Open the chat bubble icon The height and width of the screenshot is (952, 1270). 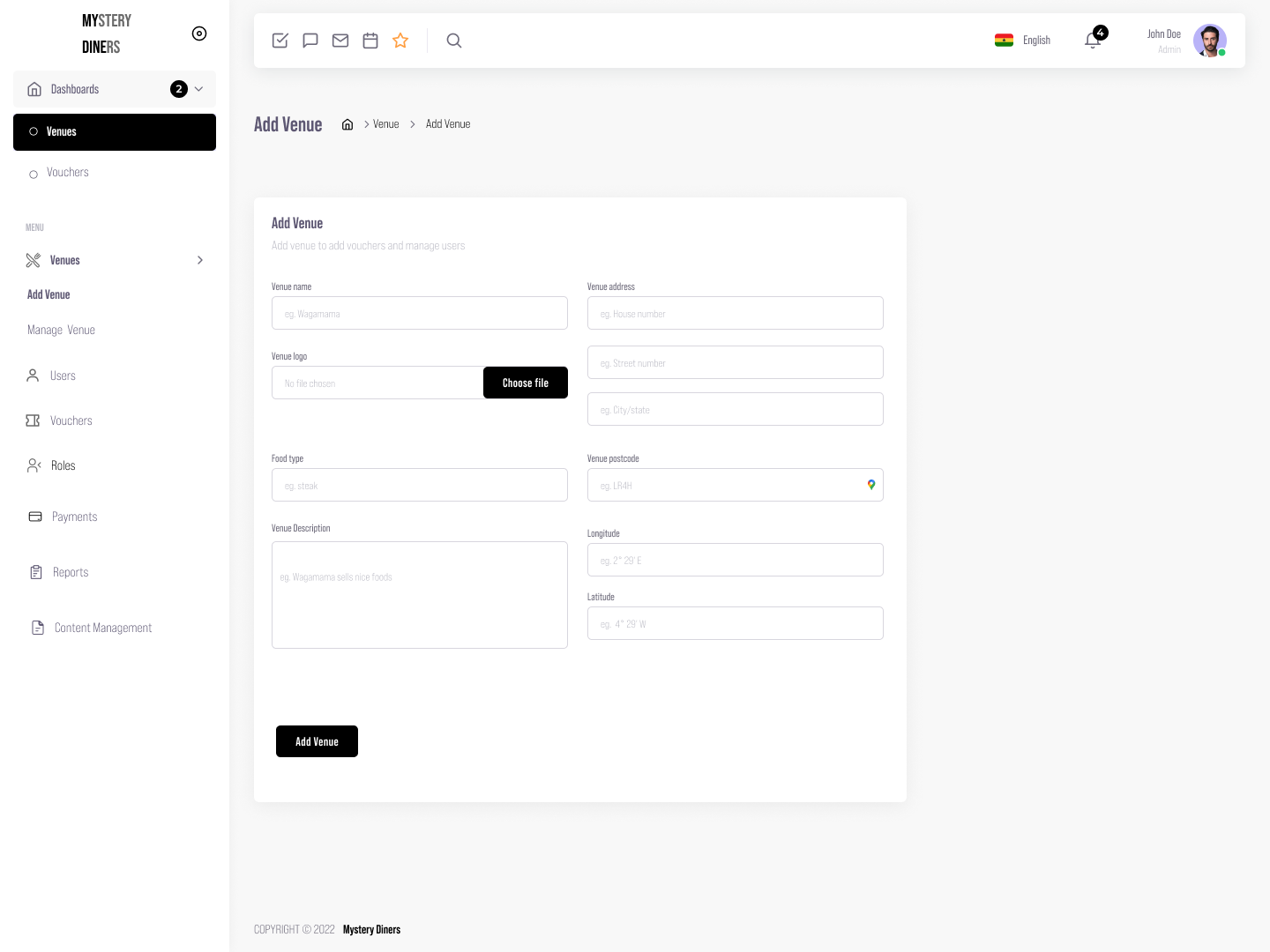click(x=310, y=41)
